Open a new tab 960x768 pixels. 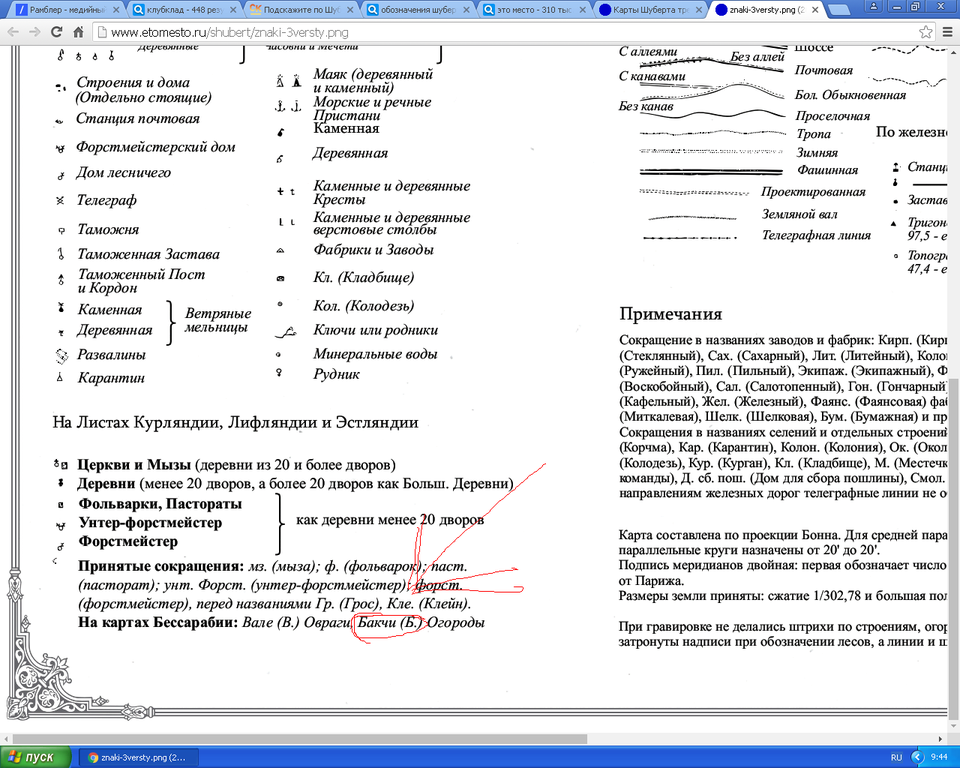tap(839, 10)
